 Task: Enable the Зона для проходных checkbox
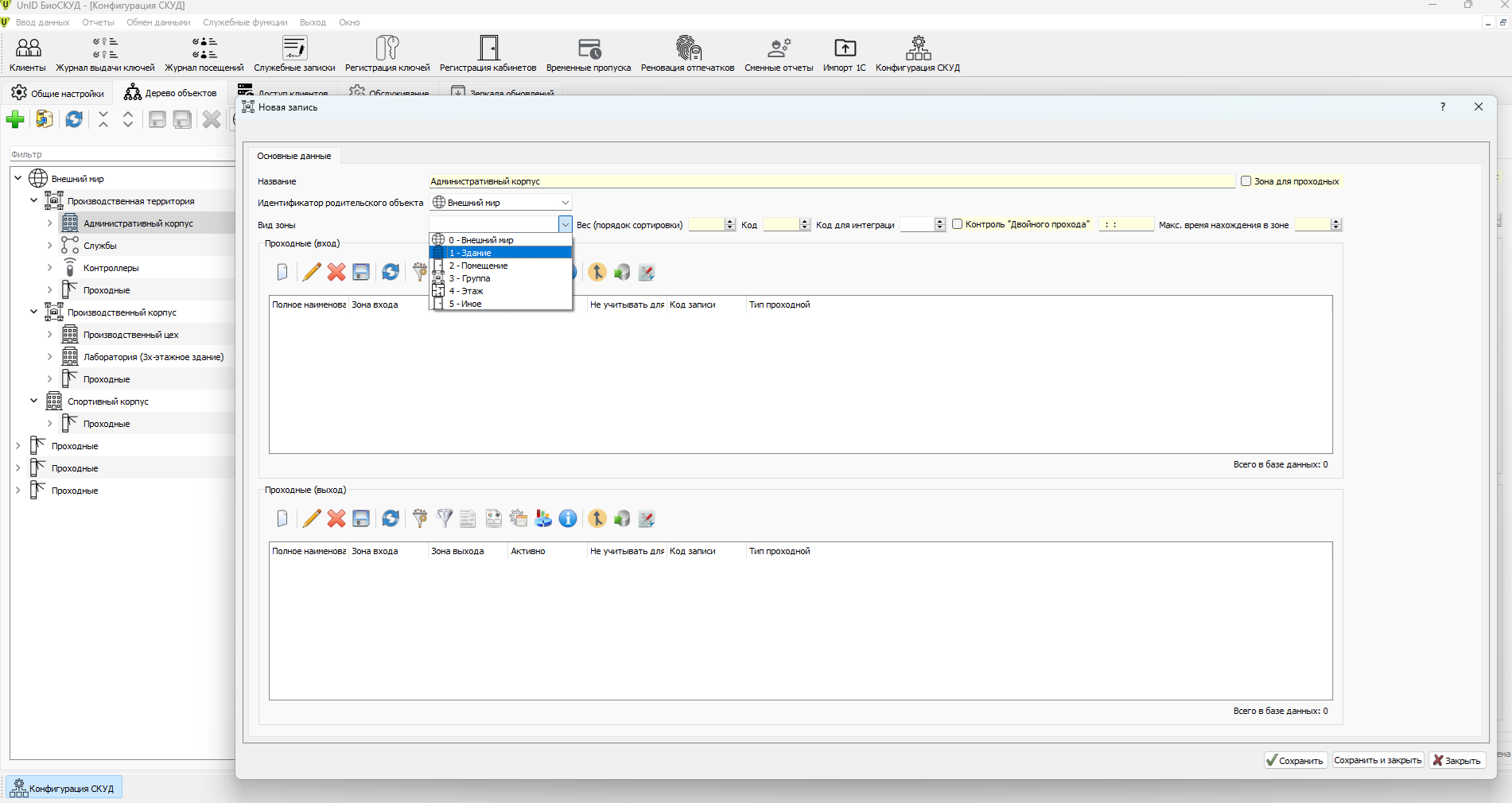coord(1246,181)
